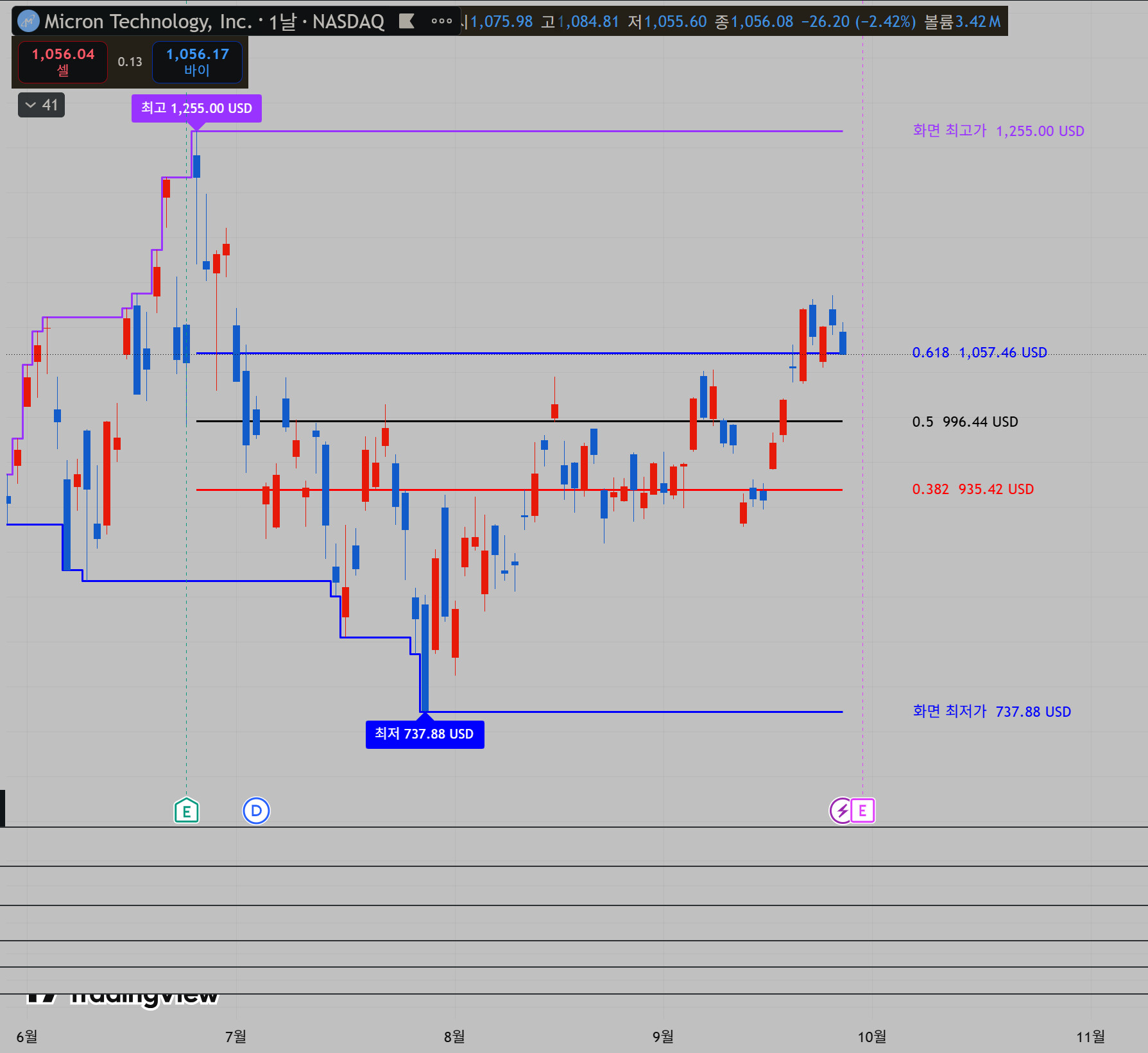Click the TradingView logo watermark

[x=122, y=996]
